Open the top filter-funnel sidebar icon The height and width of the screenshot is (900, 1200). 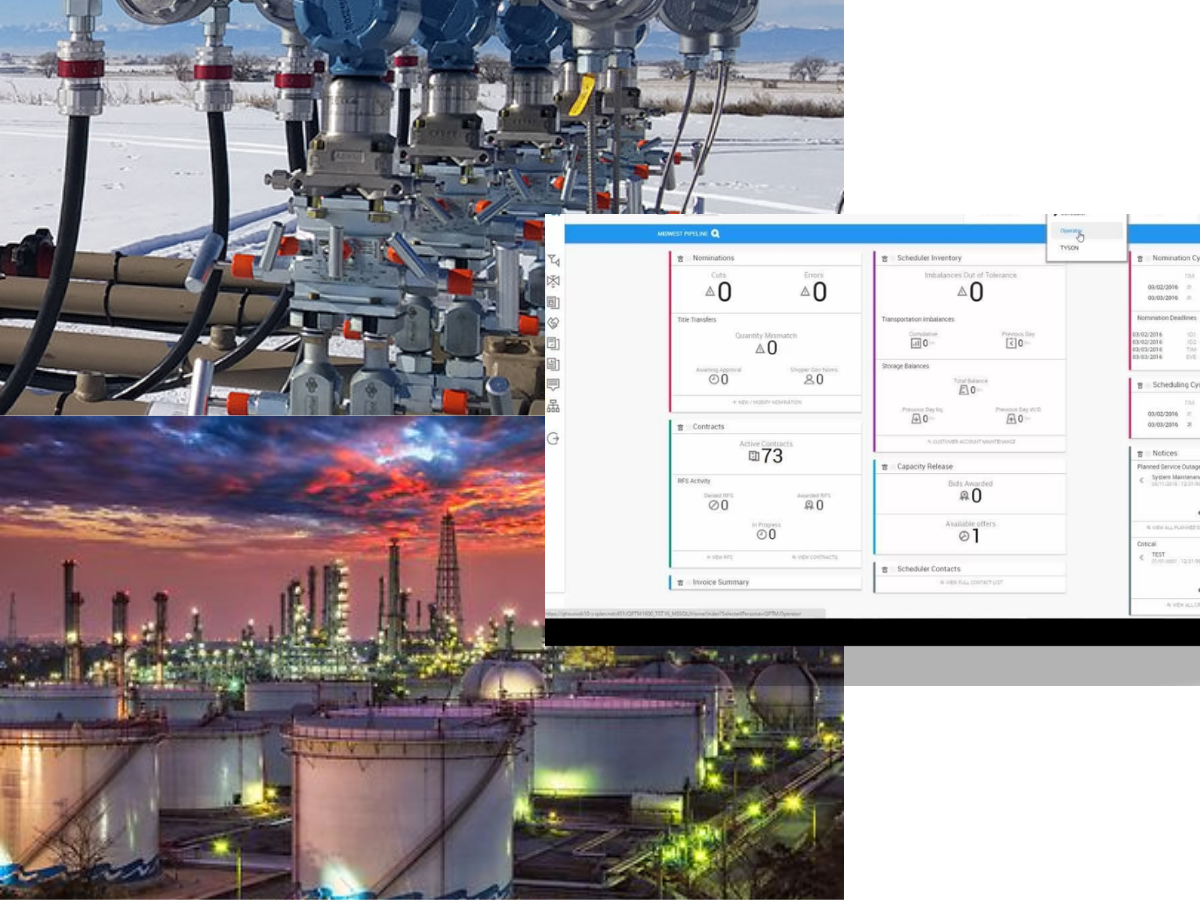click(553, 260)
